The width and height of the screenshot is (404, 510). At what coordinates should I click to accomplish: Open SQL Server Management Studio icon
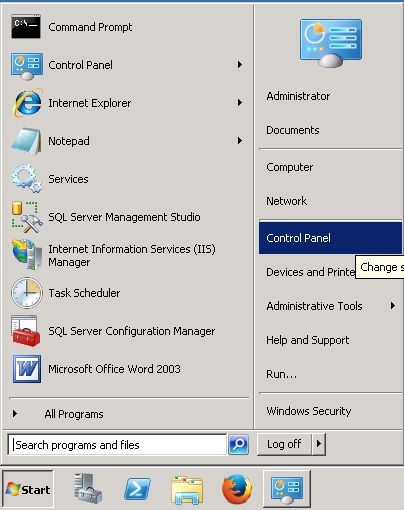tap(27, 217)
